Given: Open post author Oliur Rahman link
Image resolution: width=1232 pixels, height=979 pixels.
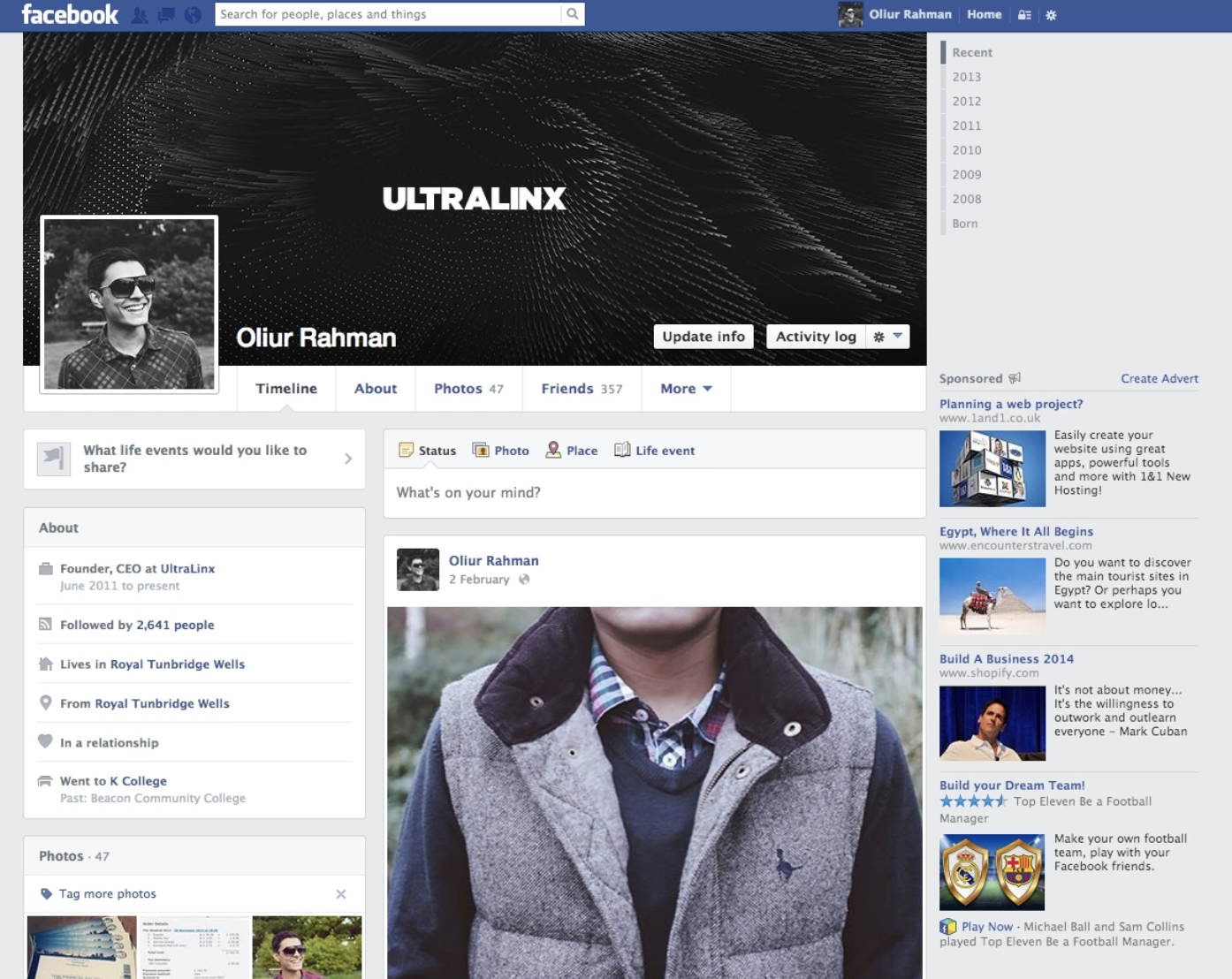Looking at the screenshot, I should point(493,560).
